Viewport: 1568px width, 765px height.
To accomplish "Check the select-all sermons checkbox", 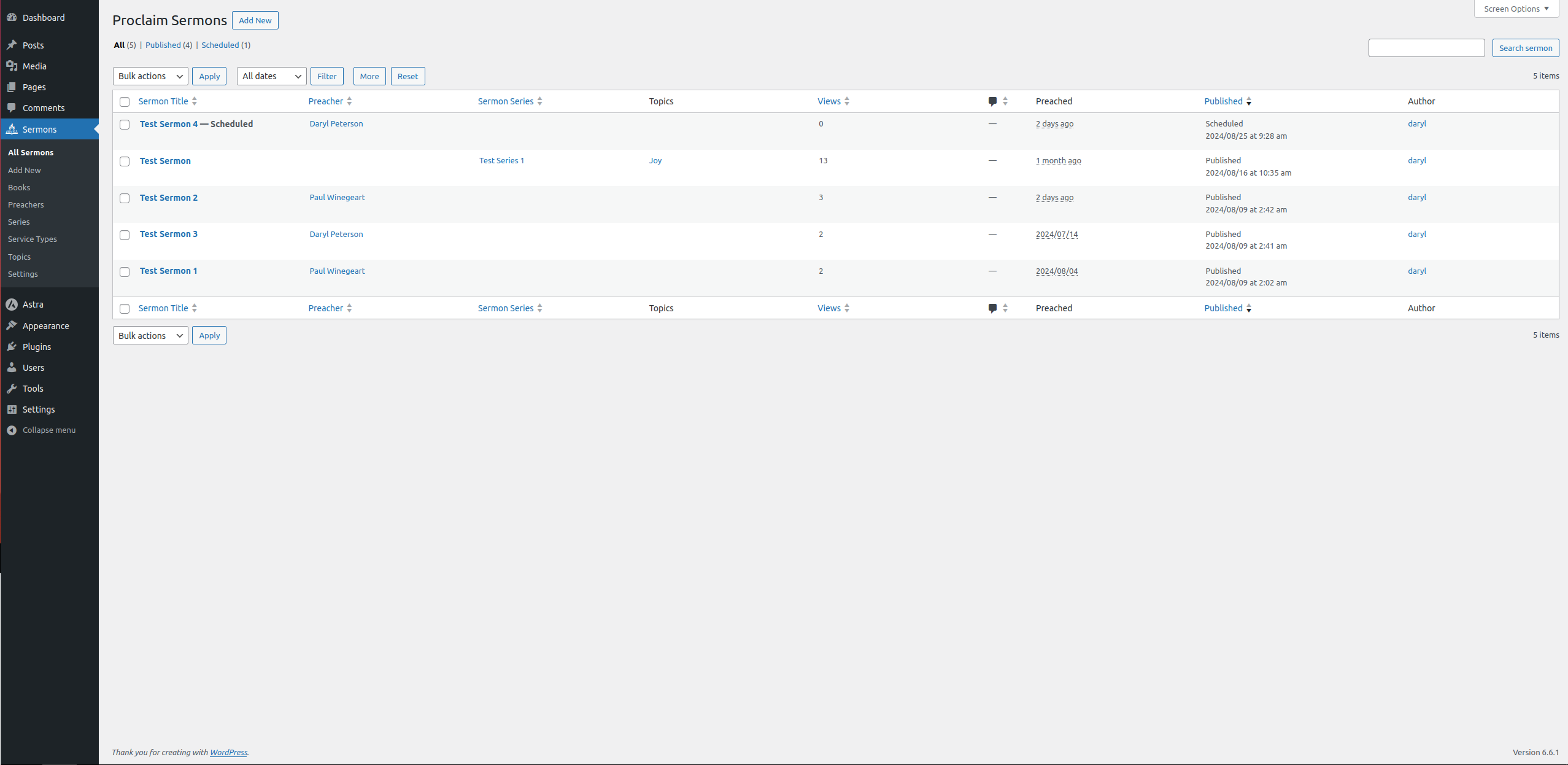I will [125, 101].
